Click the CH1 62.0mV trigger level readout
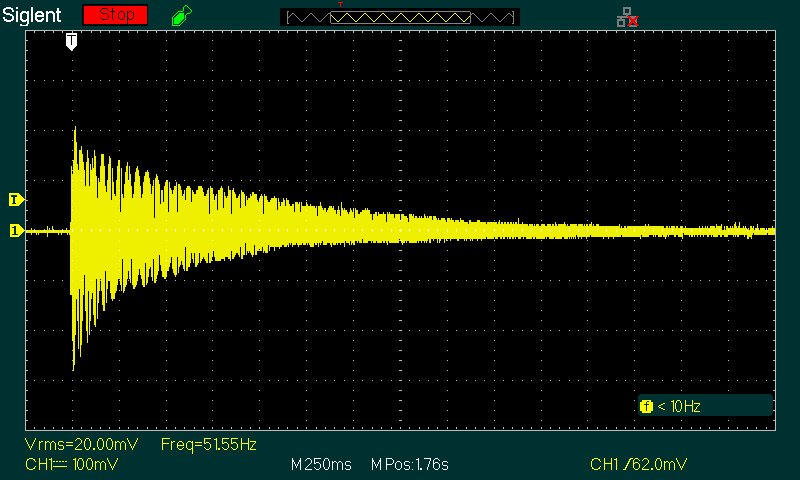The height and width of the screenshot is (480, 800). [x=638, y=464]
